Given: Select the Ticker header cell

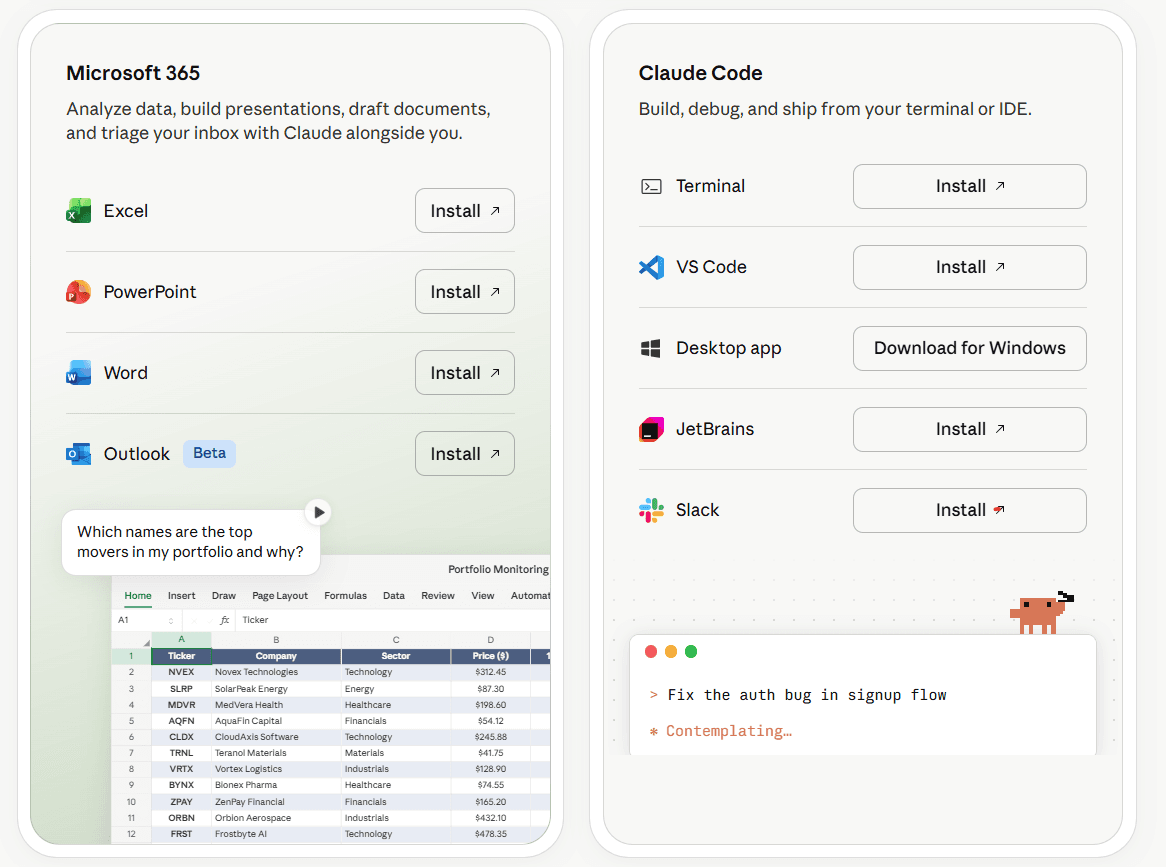Looking at the screenshot, I should (181, 657).
